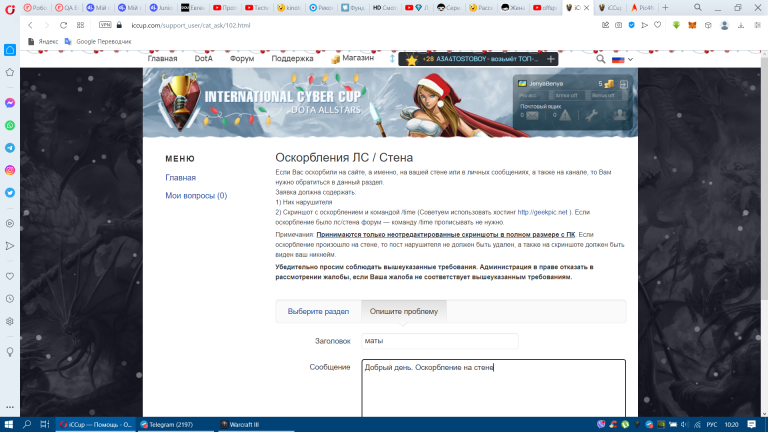Toggle Armor off switch
Screen dimensions: 768x432
click(x=568, y=96)
